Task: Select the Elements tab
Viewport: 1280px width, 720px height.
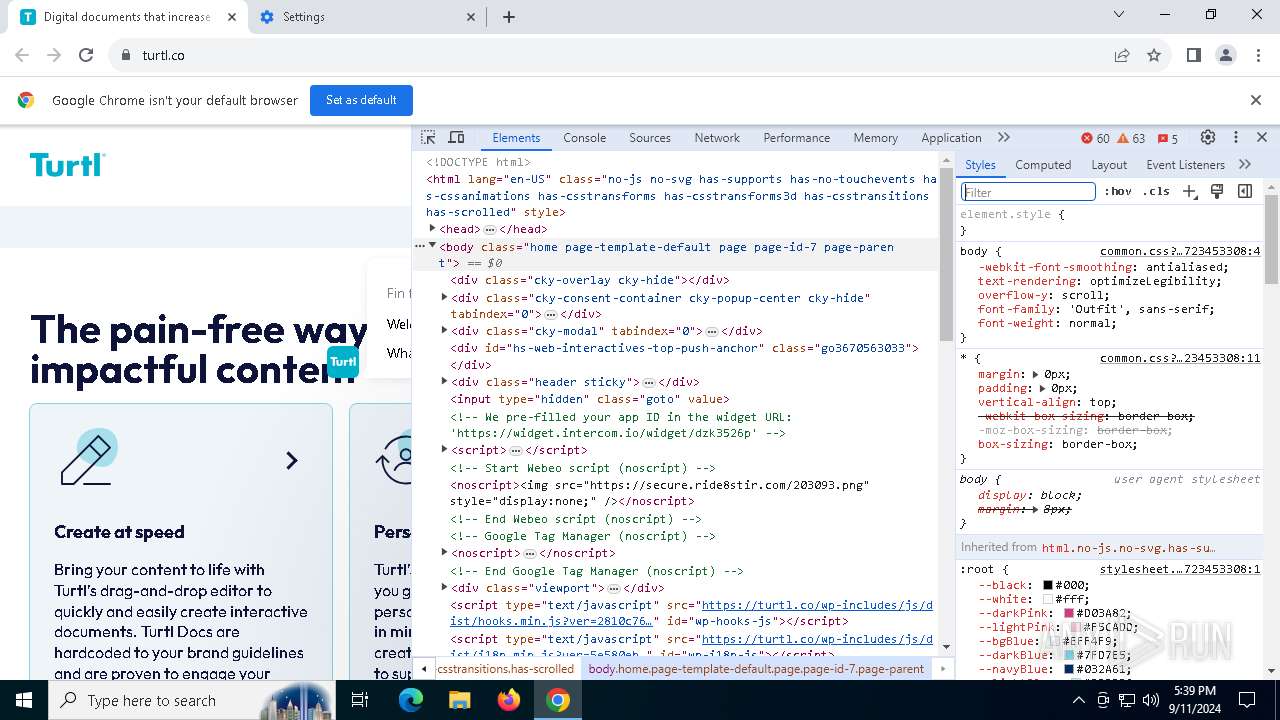Action: (x=516, y=138)
